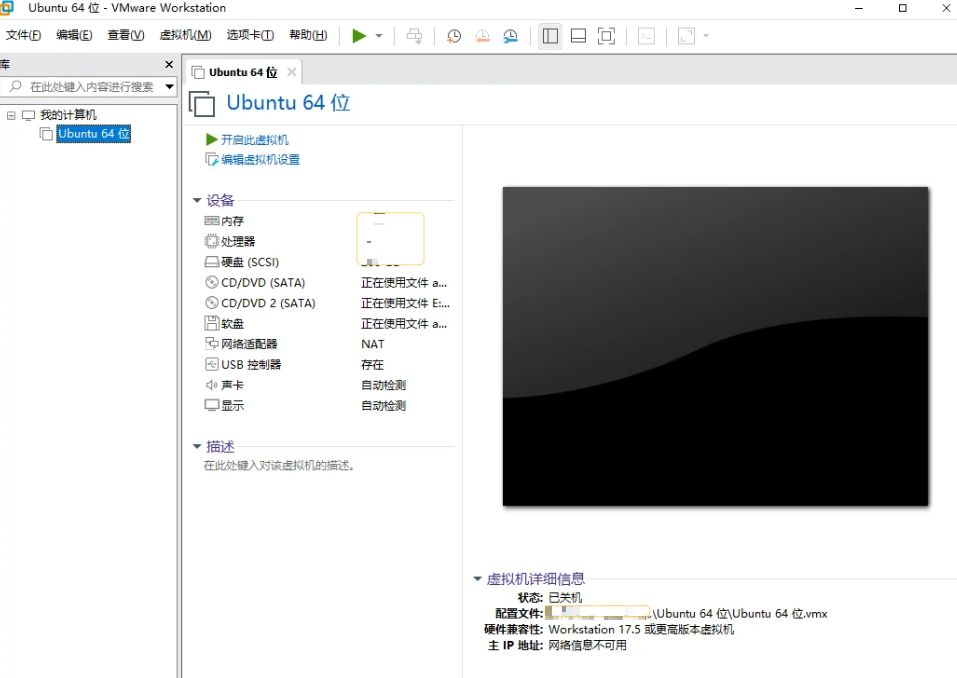Take a snapshot using the clock-plus icon
Screen dimensions: 957x678
[x=453, y=36]
